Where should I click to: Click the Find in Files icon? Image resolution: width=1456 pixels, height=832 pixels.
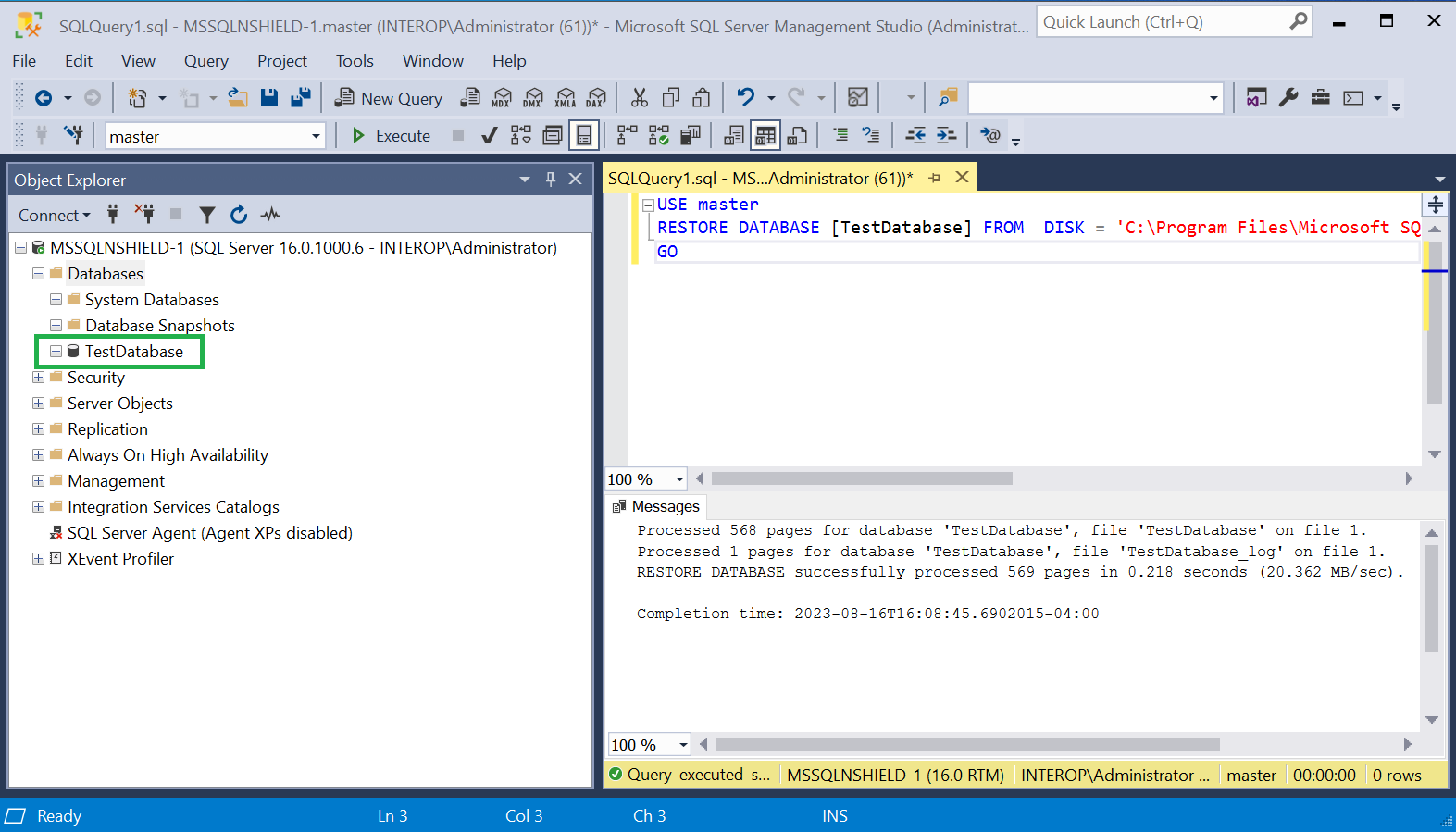[x=948, y=98]
